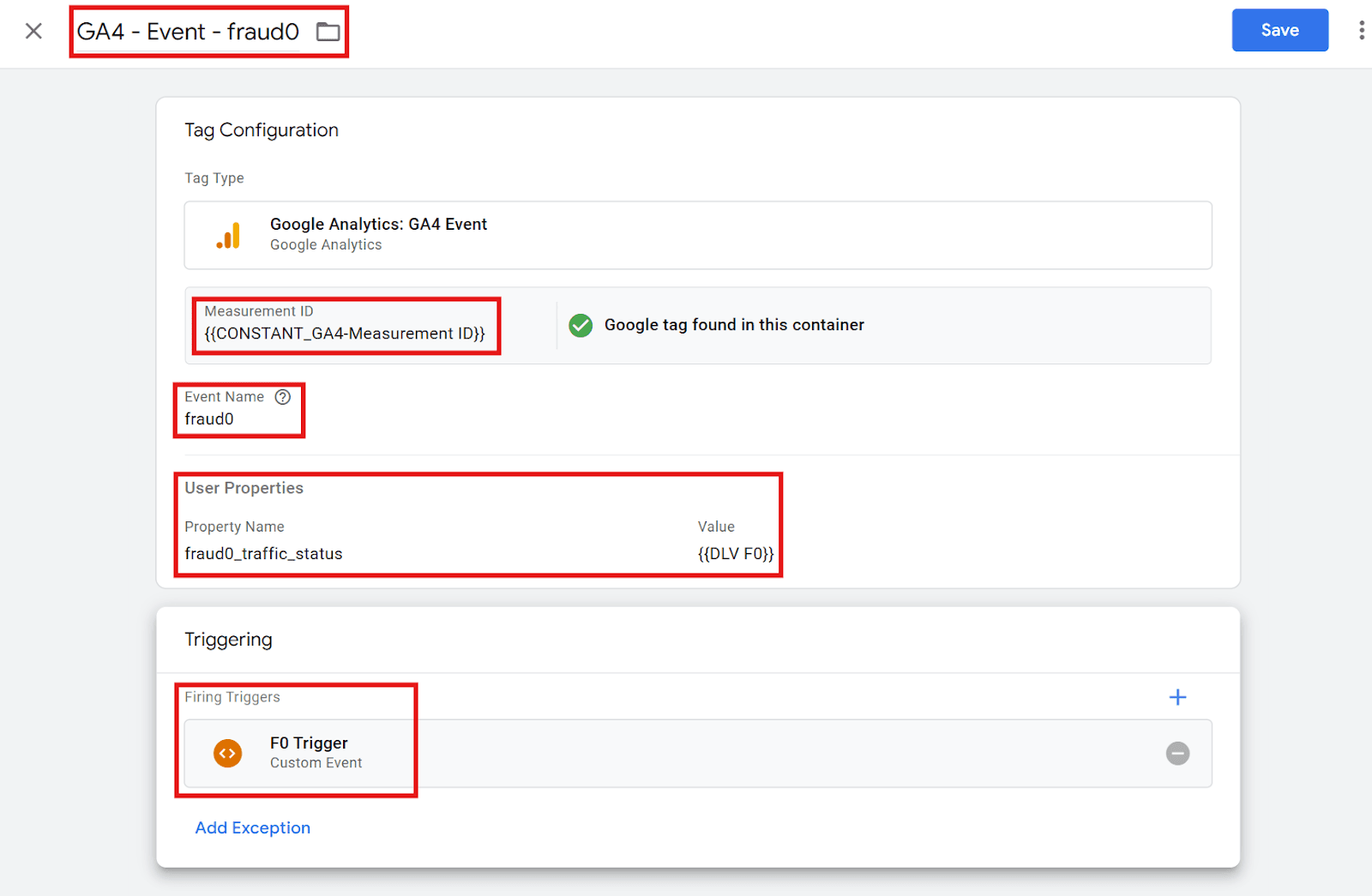Select the fraud0_traffic_status property name
This screenshot has width=1372, height=896.
[x=263, y=554]
